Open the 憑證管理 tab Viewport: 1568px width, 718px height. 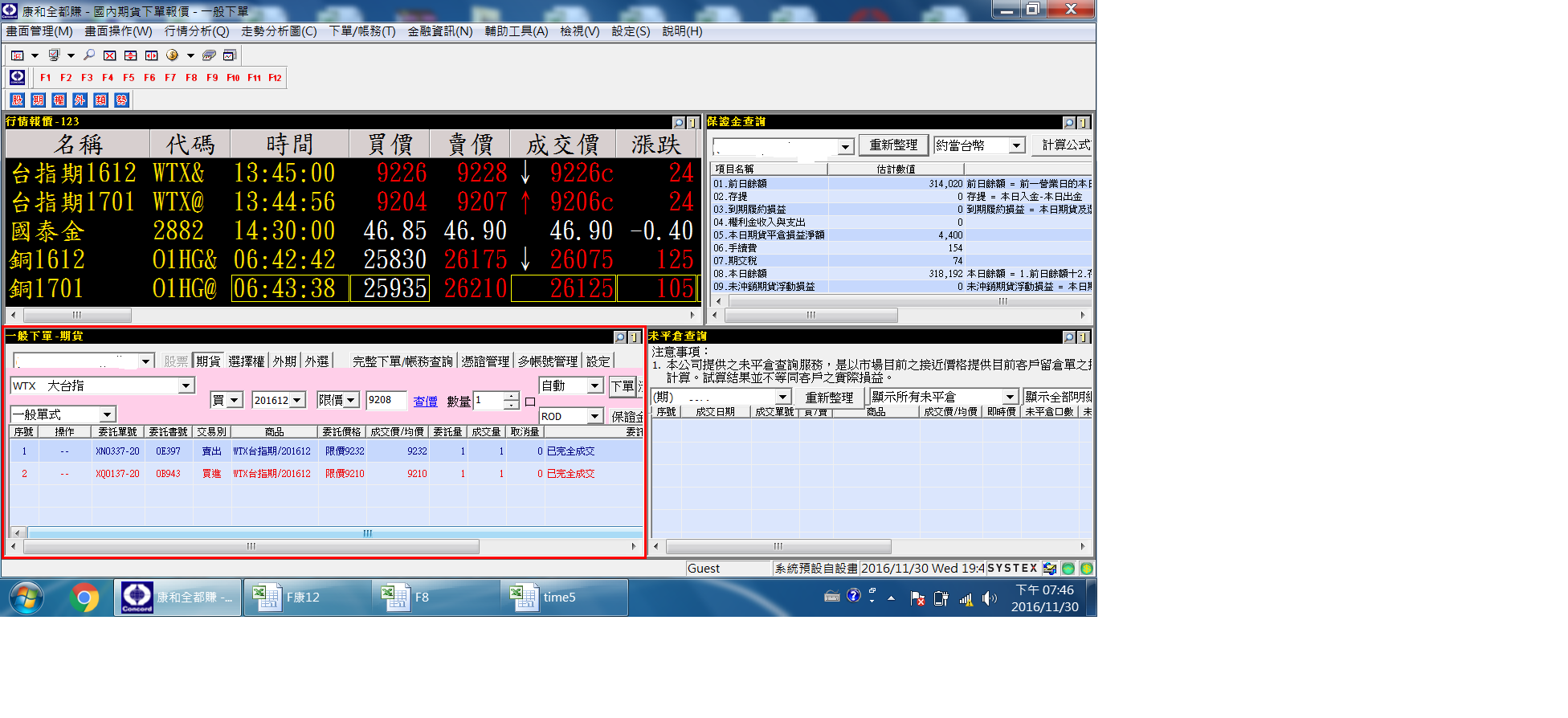[x=485, y=361]
